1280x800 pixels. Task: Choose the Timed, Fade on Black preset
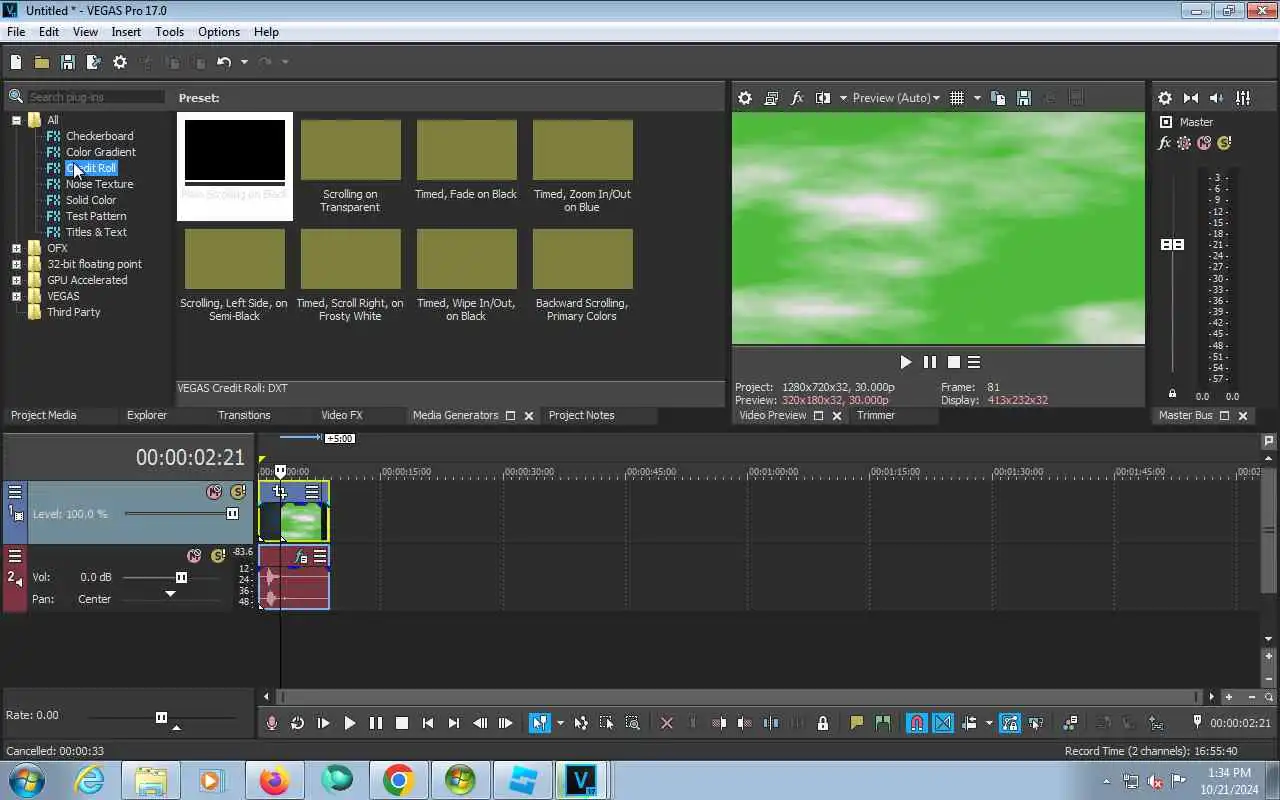(466, 160)
